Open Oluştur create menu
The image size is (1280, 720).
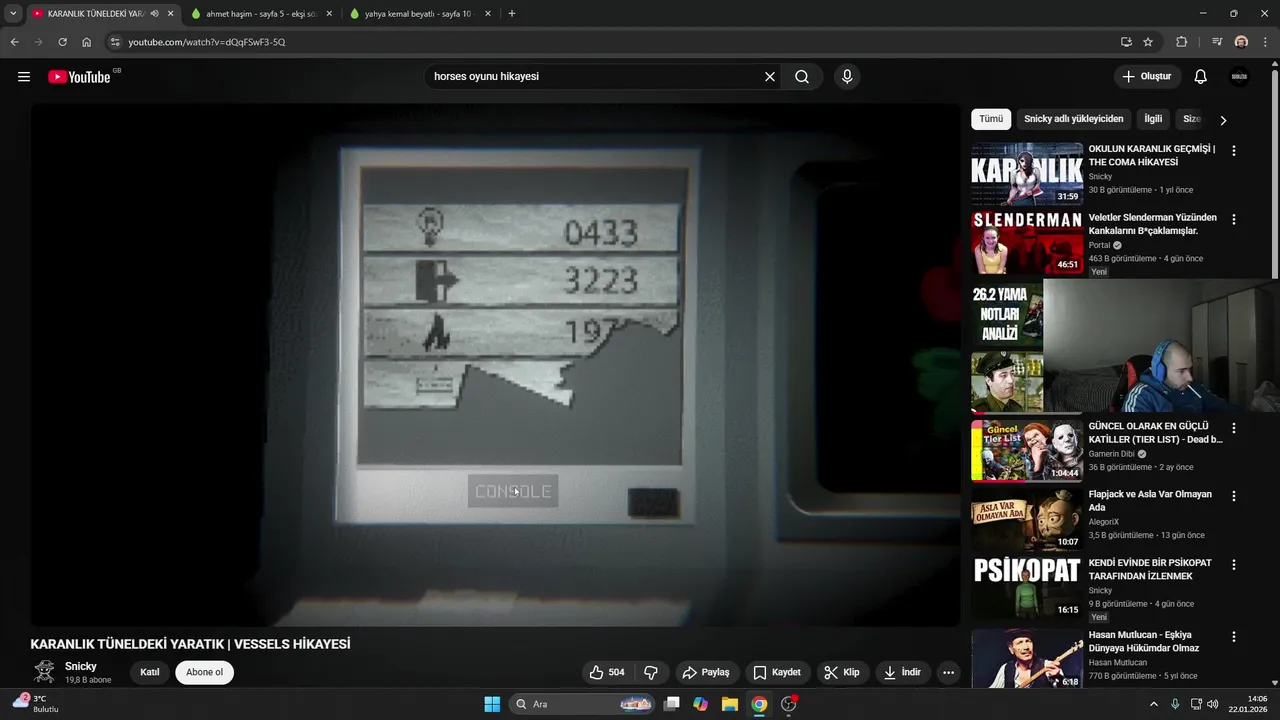(1147, 77)
